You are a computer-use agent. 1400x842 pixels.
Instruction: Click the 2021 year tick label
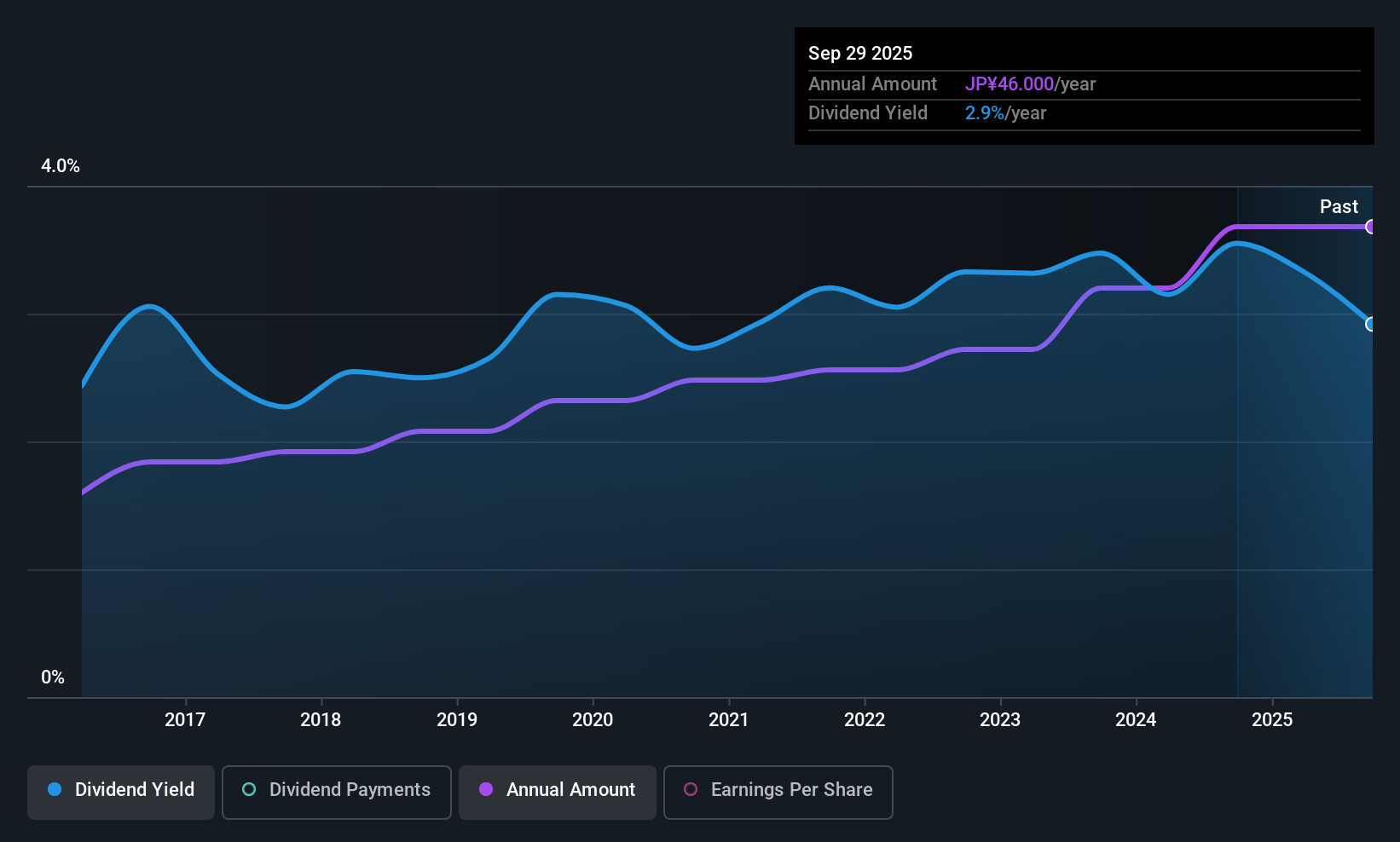point(729,720)
